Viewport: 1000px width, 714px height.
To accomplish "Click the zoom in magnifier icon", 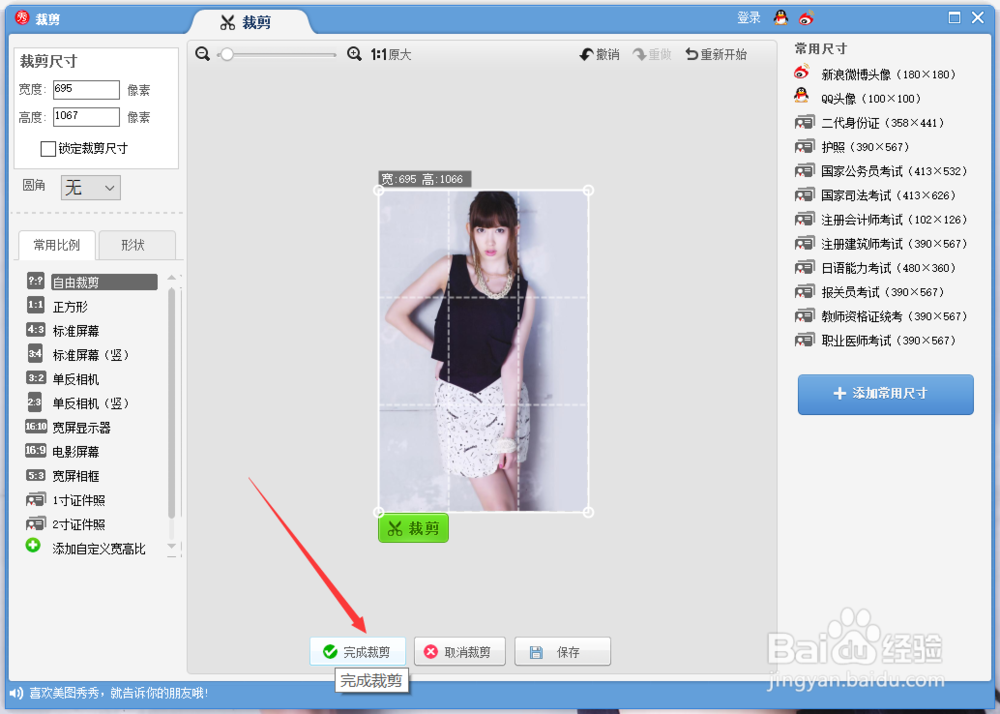I will [355, 54].
